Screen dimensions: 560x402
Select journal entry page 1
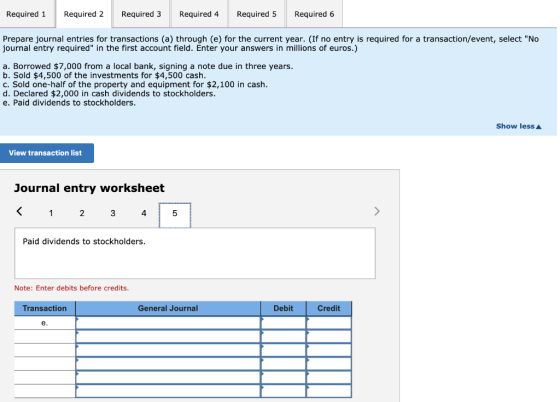coord(51,213)
